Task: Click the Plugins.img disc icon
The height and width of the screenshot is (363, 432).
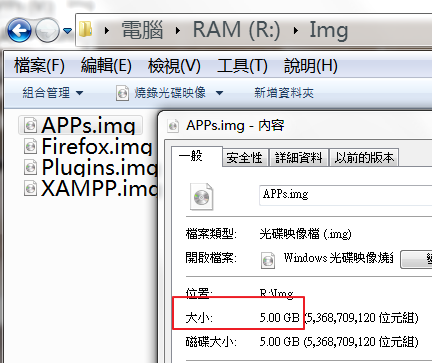Action: 30,167
